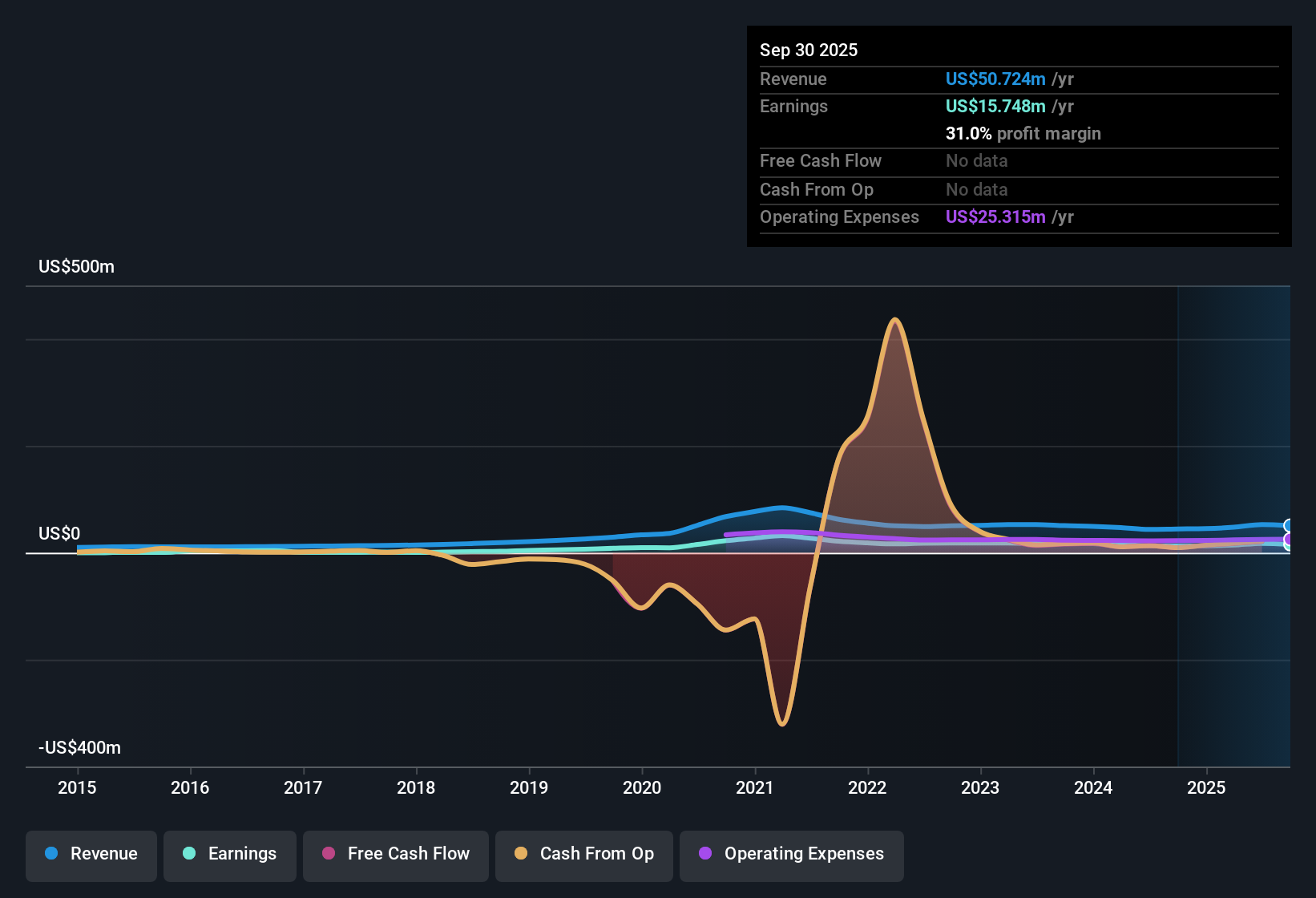This screenshot has height=898, width=1316.
Task: Click the blue Revenue legend dot
Action: point(51,854)
